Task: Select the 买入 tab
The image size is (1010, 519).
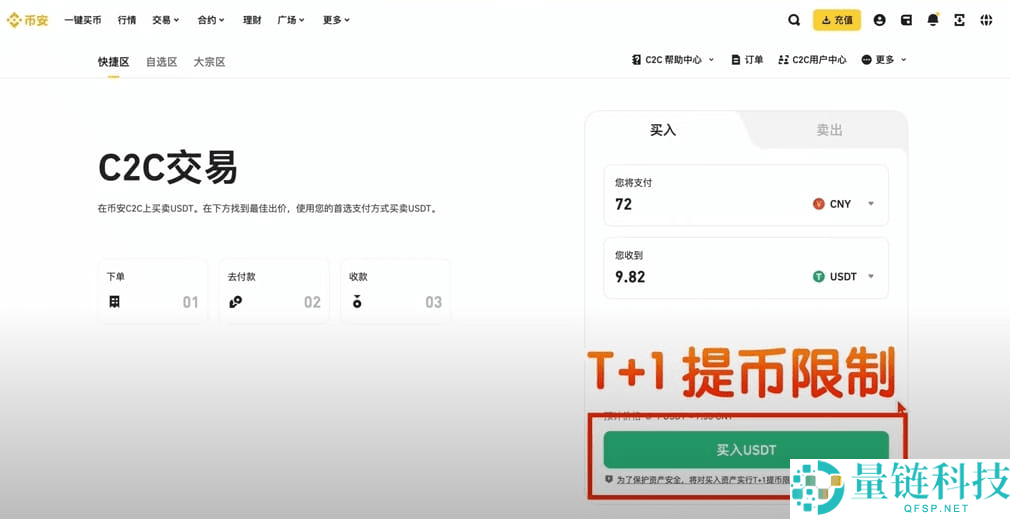Action: coord(663,130)
